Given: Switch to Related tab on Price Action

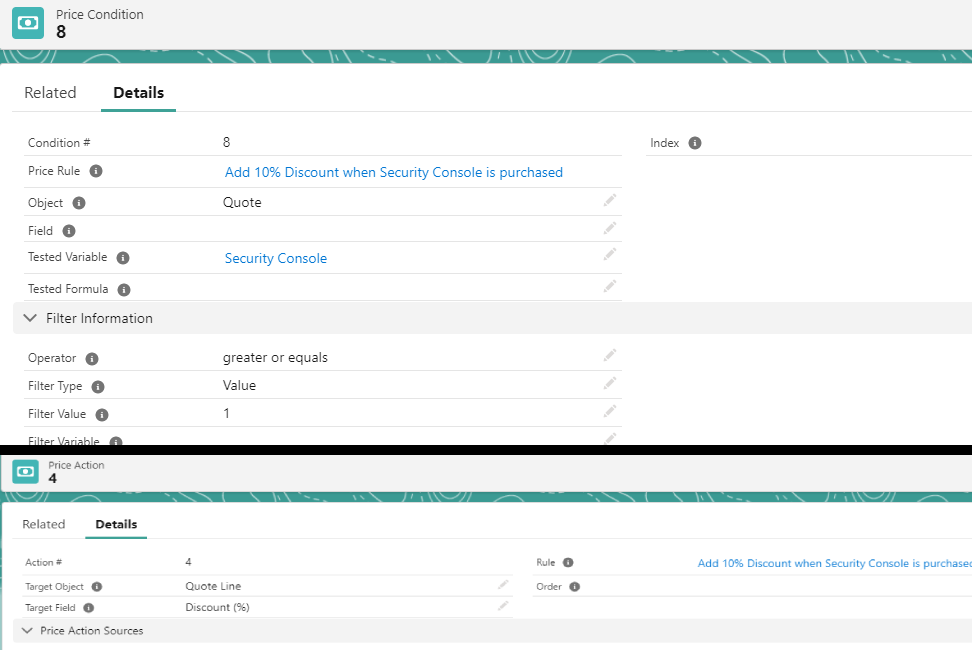Looking at the screenshot, I should click(44, 524).
